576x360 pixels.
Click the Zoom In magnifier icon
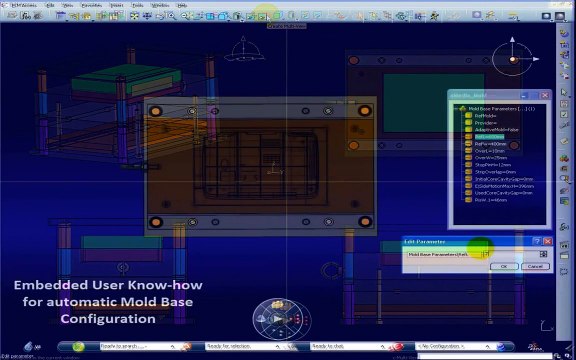(x=172, y=16)
